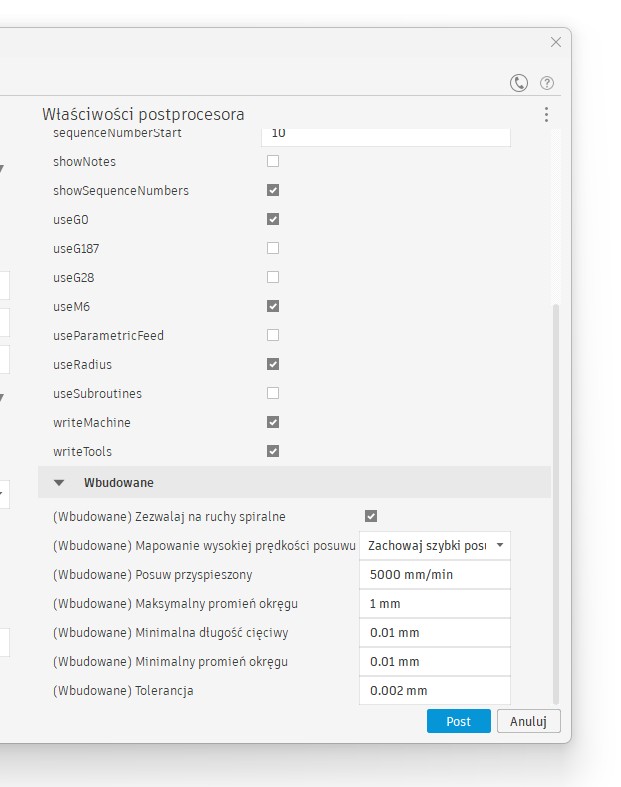Image resolution: width=621 pixels, height=787 pixels.
Task: Click the properties list vertical scrollbar
Action: tap(556, 504)
